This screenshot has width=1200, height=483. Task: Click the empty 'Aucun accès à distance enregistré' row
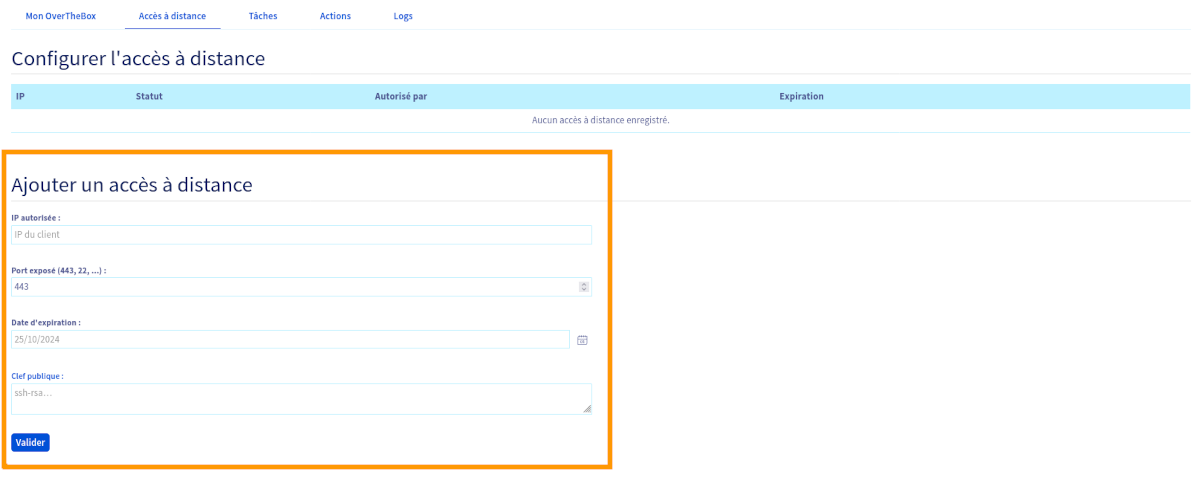600,120
